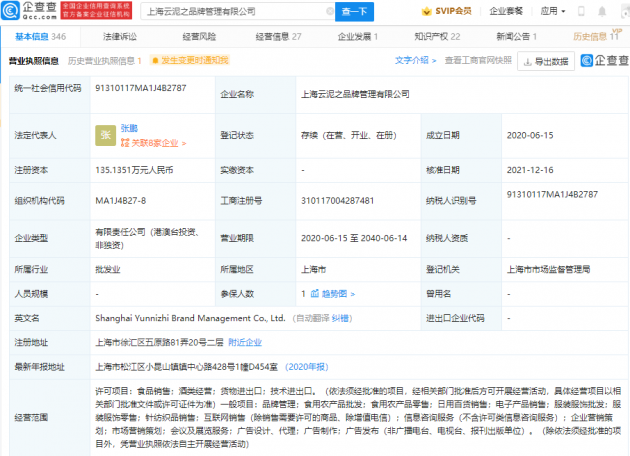Screen dimensions: 630x456
Task: Click 发生变更时通知我 alert button
Action: click(x=190, y=60)
